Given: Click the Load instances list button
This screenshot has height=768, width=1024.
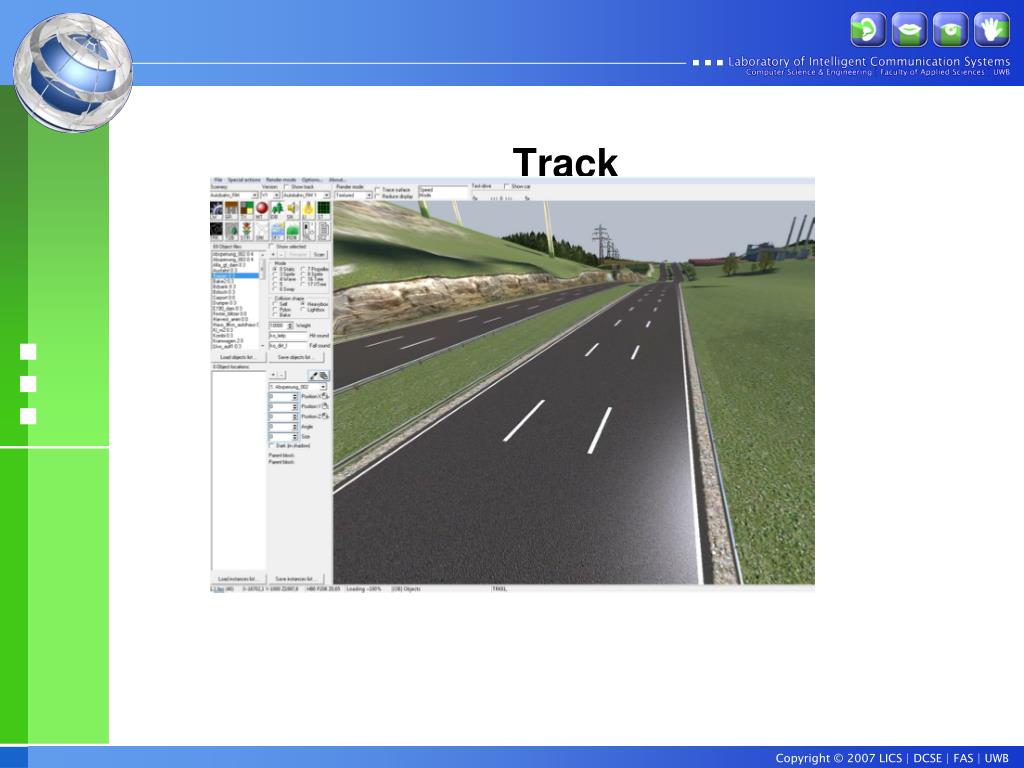Looking at the screenshot, I should (x=238, y=579).
